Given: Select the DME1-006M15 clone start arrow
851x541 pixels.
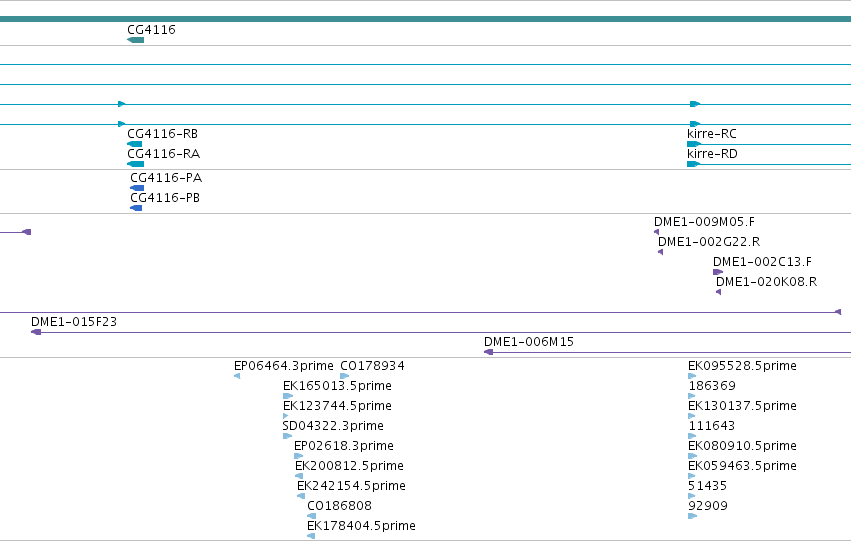Looking at the screenshot, I should (x=488, y=352).
